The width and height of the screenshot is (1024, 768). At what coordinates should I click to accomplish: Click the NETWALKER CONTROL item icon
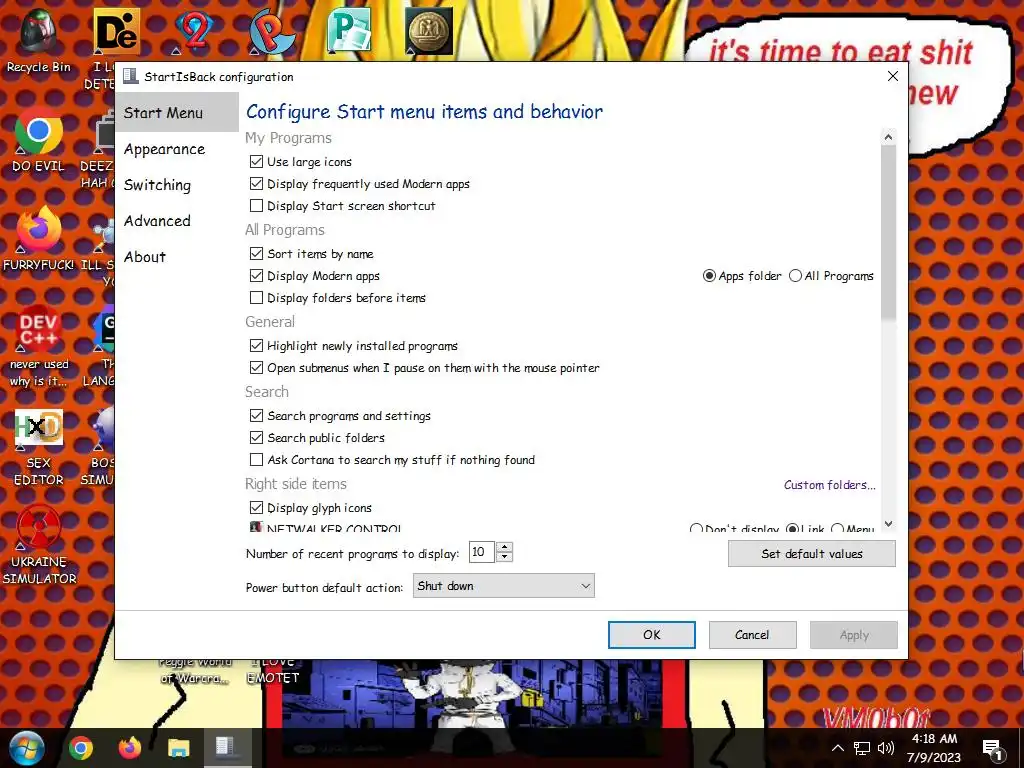click(256, 527)
